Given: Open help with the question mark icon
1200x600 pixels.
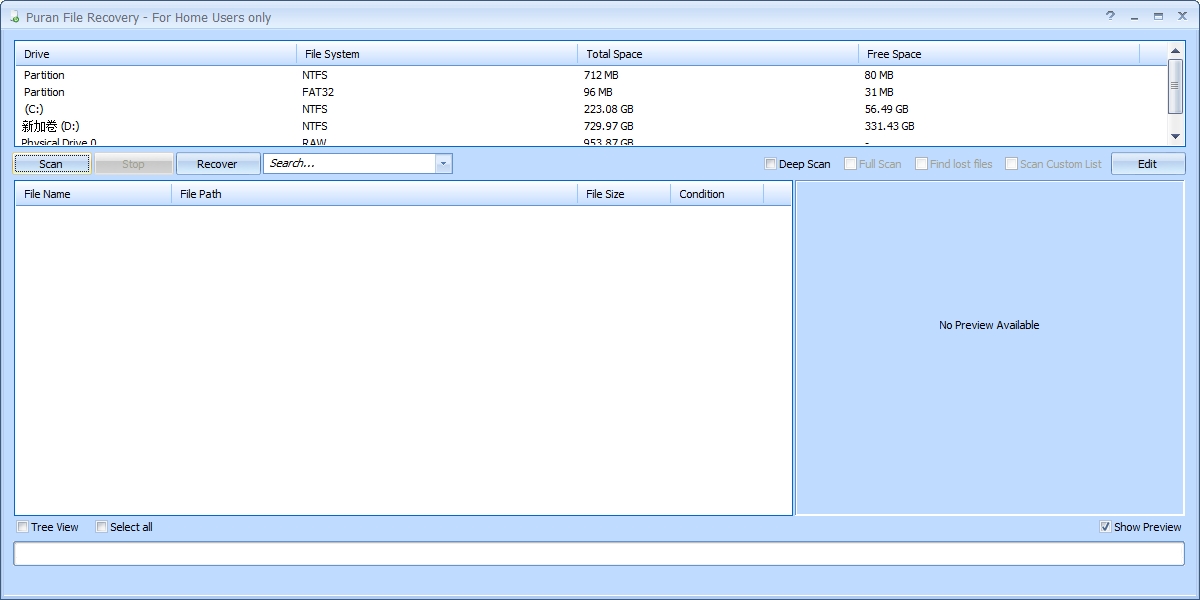Looking at the screenshot, I should tap(1110, 16).
